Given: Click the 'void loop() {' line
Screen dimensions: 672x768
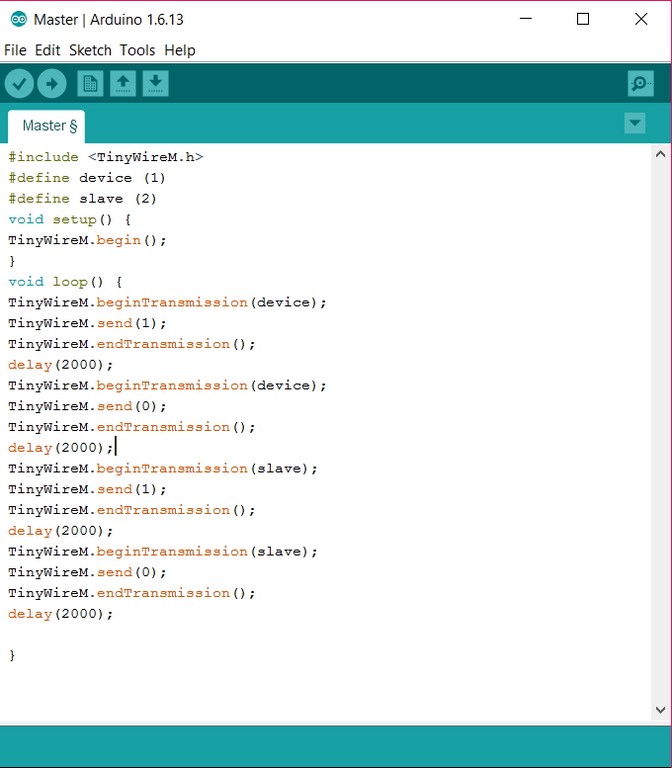Looking at the screenshot, I should tap(65, 282).
